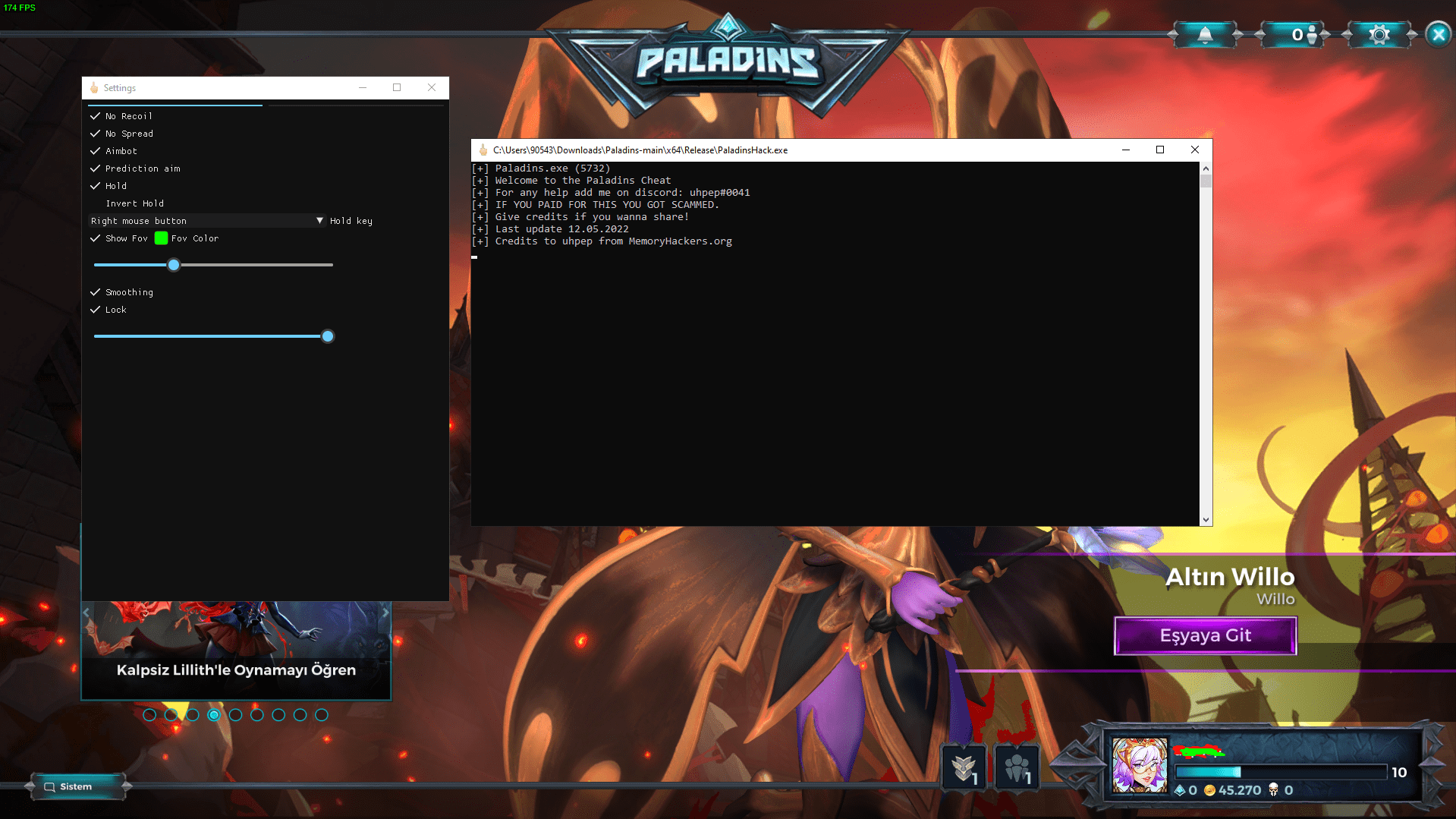This screenshot has width=1456, height=819.
Task: Turn off the Aimbot checkbox
Action: [96, 151]
